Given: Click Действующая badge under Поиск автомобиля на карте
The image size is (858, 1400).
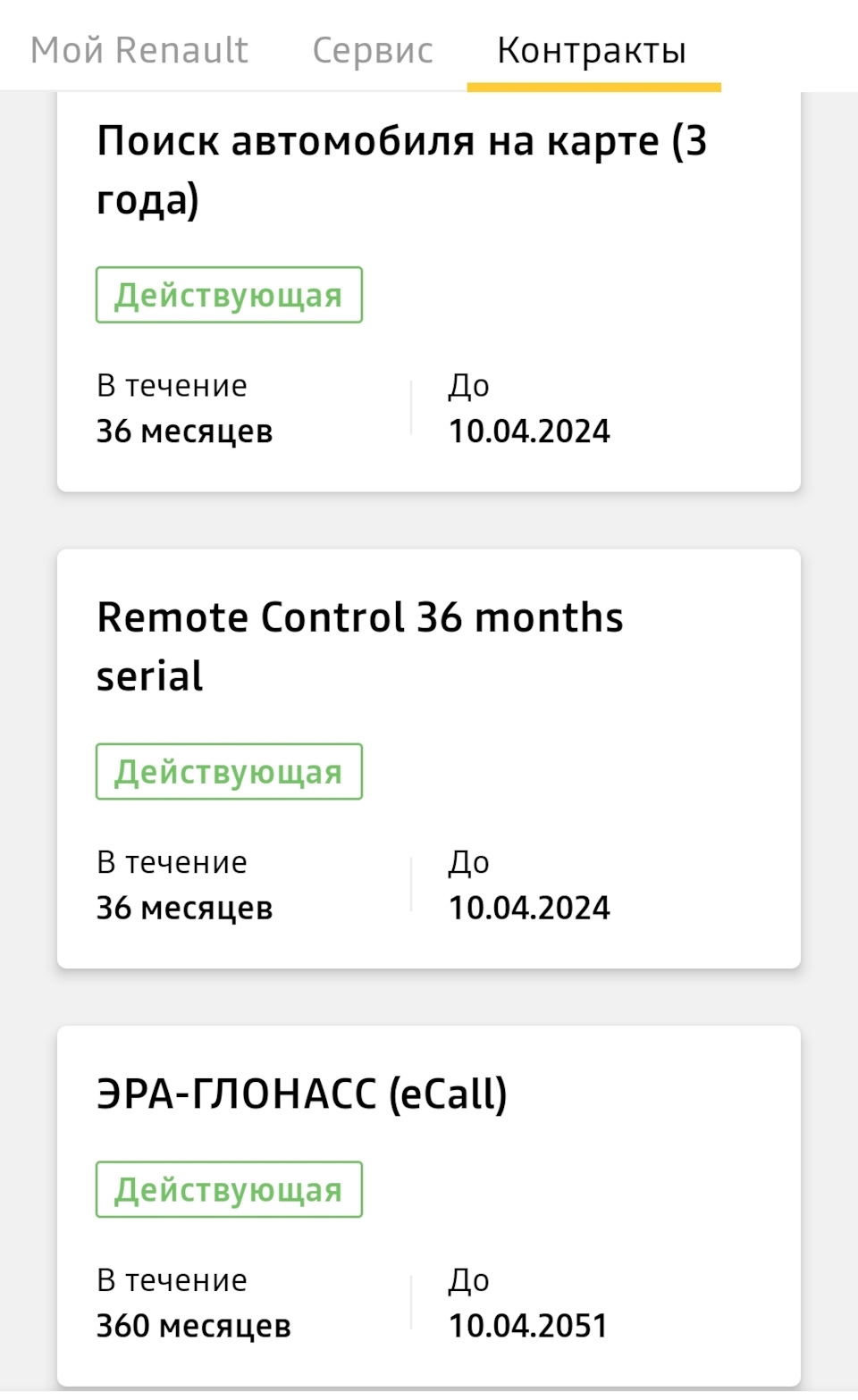Looking at the screenshot, I should click(x=229, y=295).
